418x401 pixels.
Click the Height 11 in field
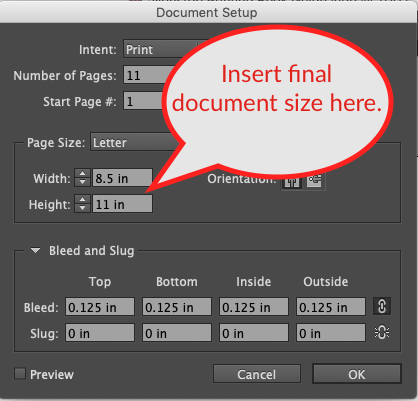pos(122,204)
